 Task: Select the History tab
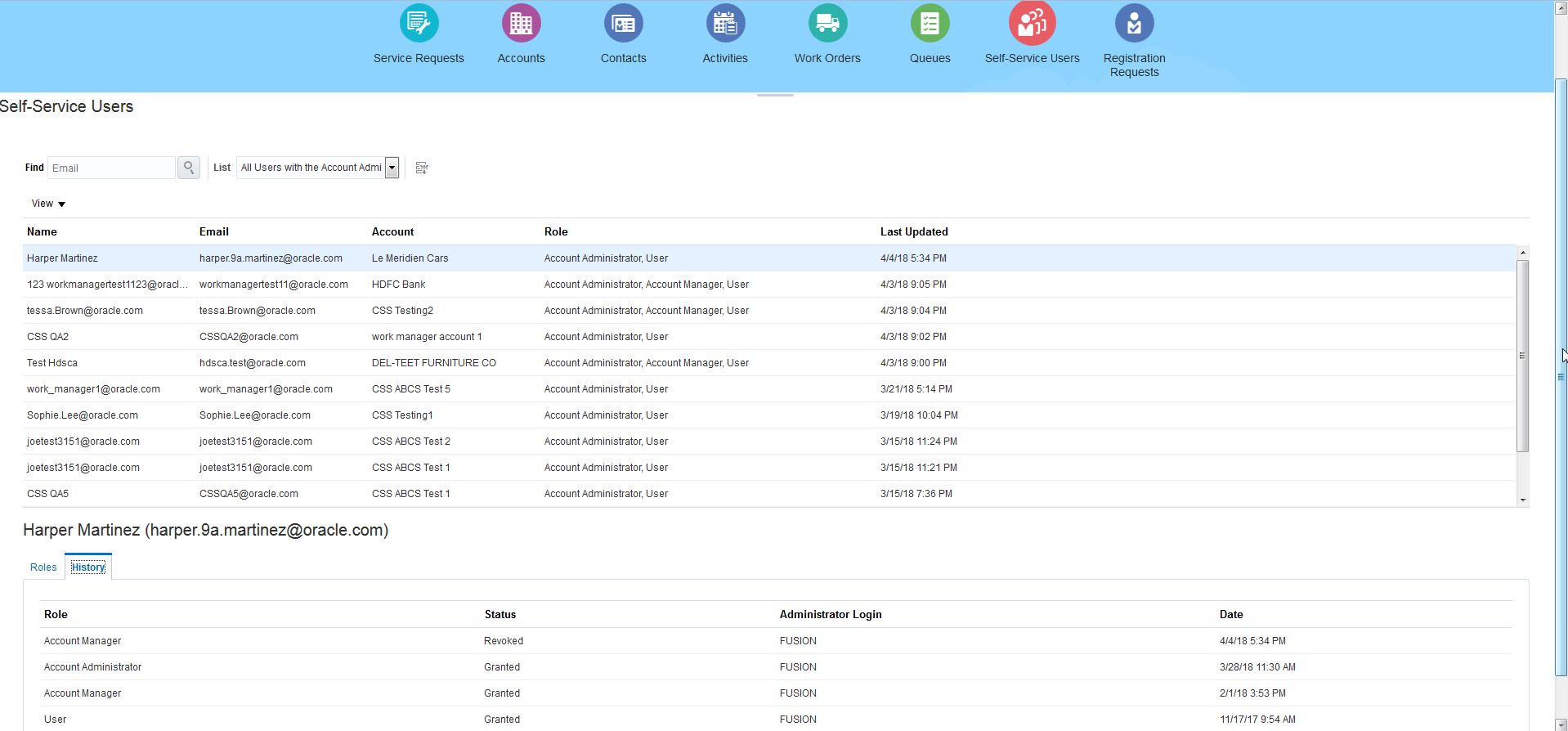[88, 567]
